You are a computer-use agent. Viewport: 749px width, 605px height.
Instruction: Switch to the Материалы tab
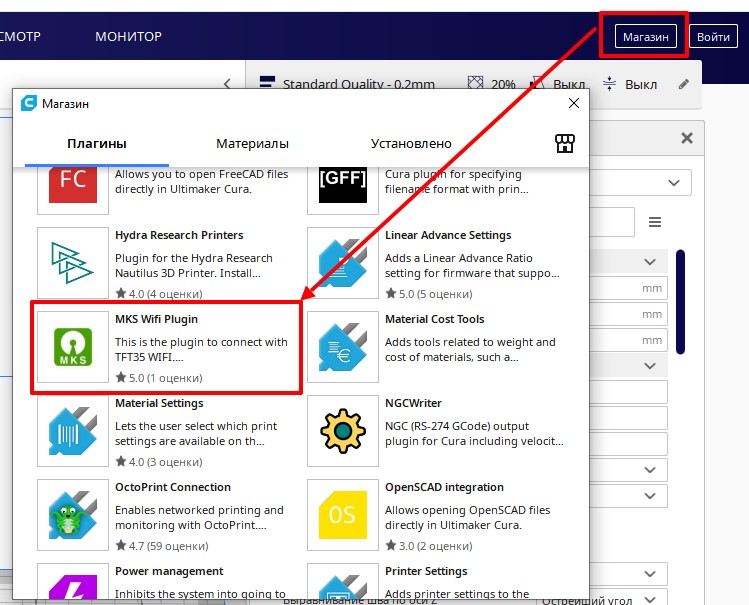[x=252, y=144]
